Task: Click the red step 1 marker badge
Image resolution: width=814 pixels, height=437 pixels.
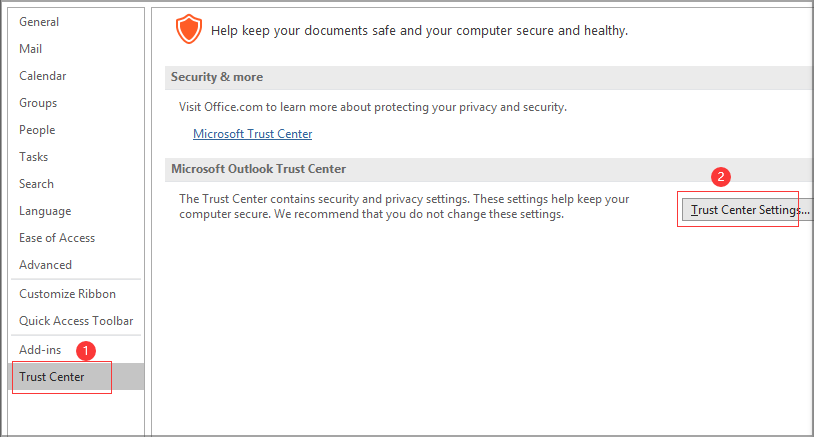Action: 86,351
